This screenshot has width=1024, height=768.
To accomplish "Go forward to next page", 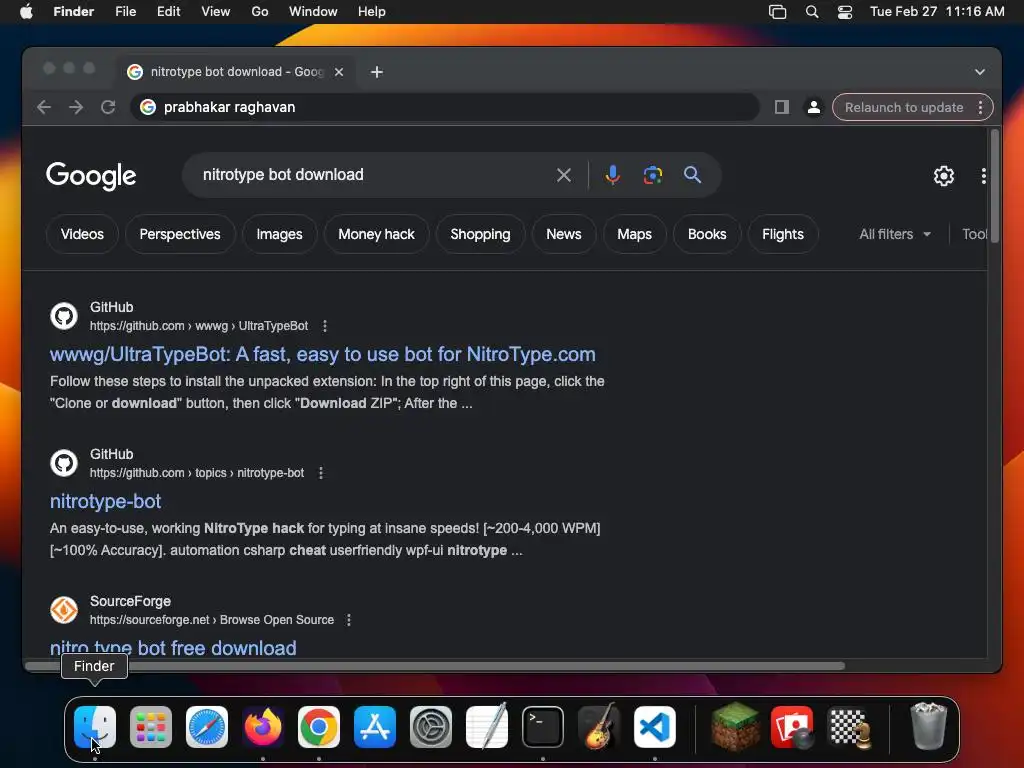I will pyautogui.click(x=76, y=107).
